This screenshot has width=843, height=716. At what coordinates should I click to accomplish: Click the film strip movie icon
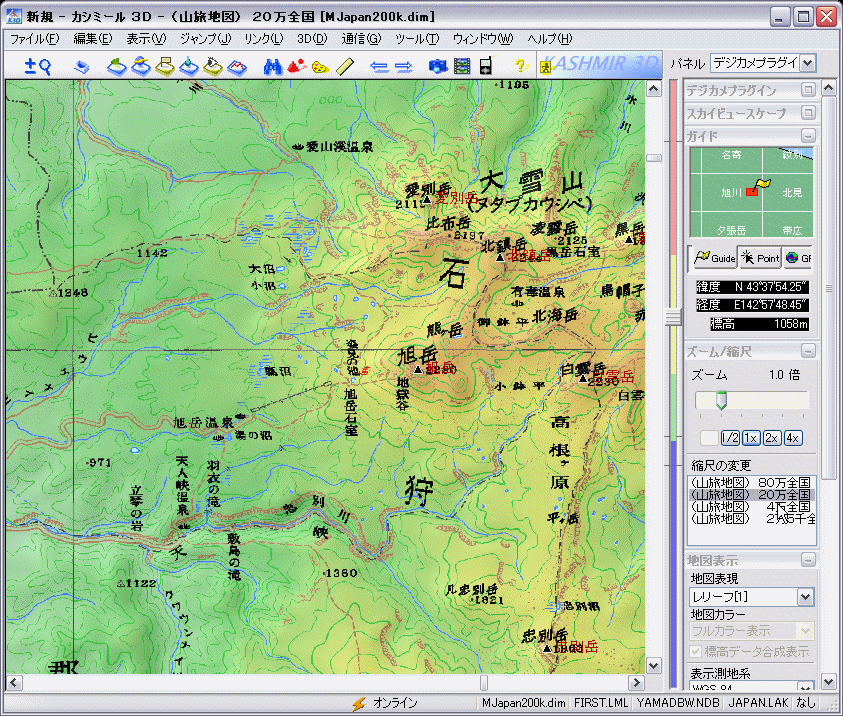tap(462, 66)
